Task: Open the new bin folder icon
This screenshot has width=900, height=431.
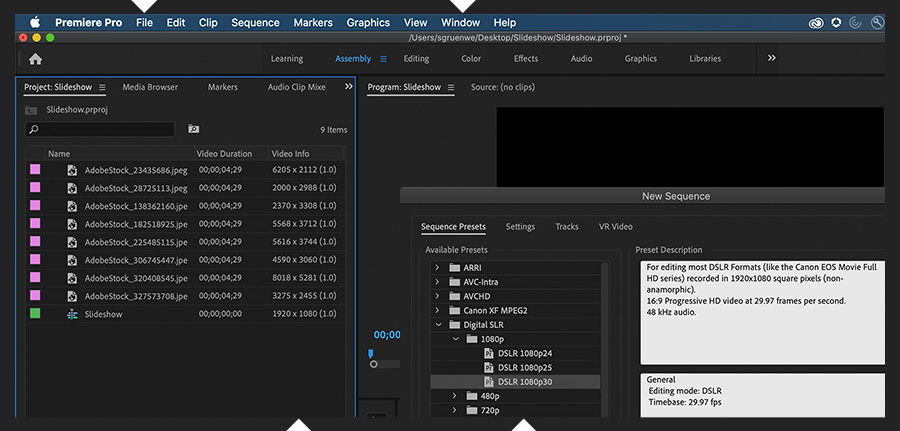Action: (193, 129)
